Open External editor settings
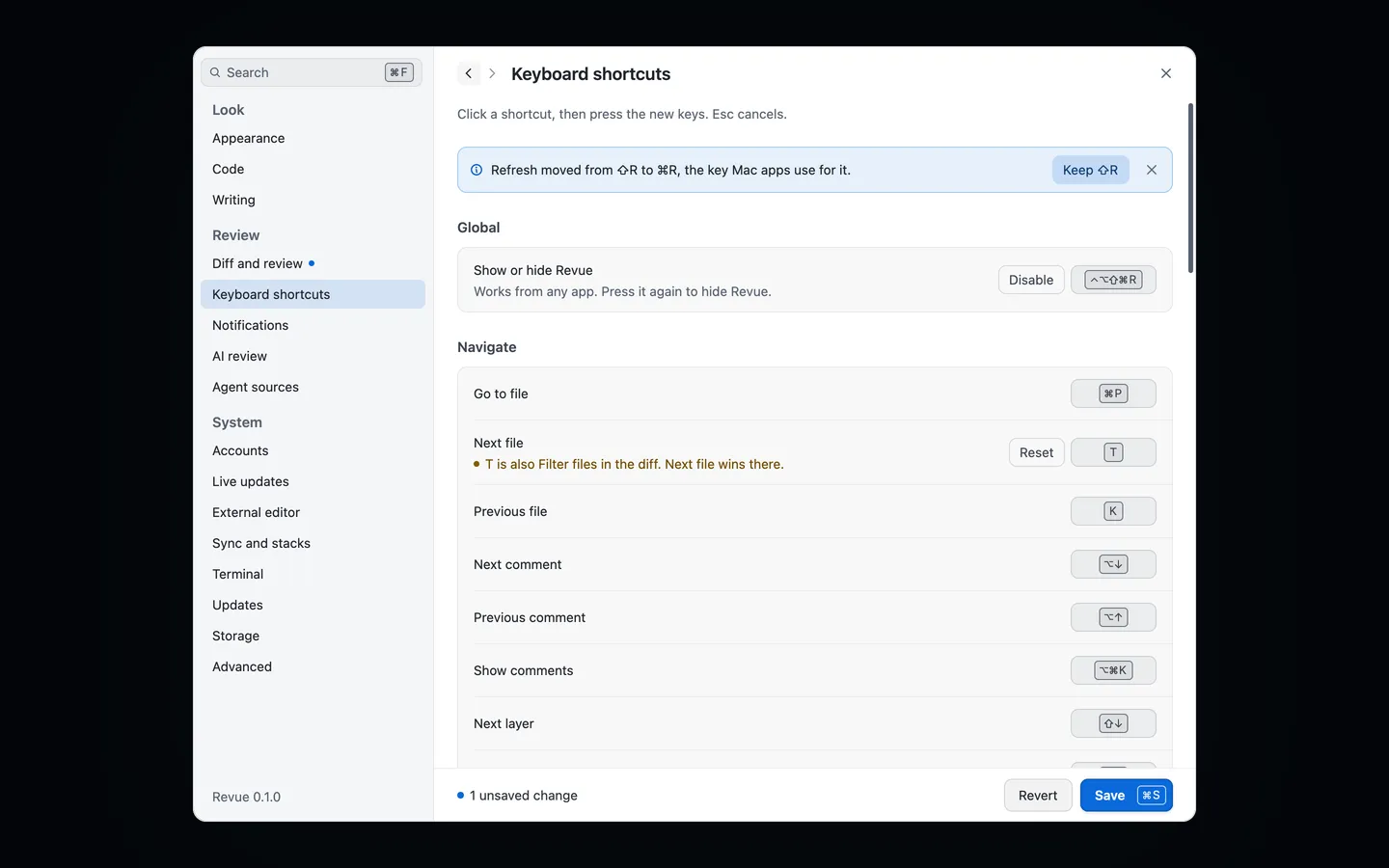The height and width of the screenshot is (868, 1389). 313,512
